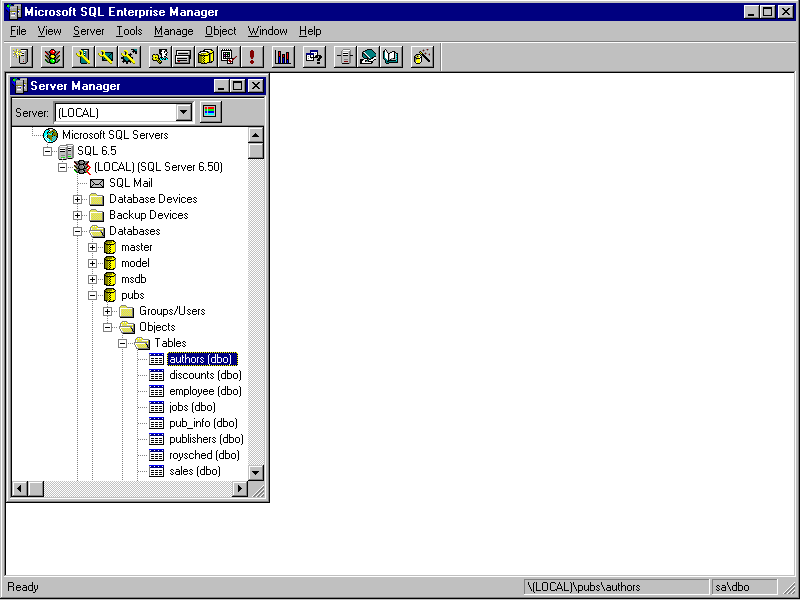The image size is (800, 600).
Task: Click the spray can icon at toolbar end
Action: [422, 57]
